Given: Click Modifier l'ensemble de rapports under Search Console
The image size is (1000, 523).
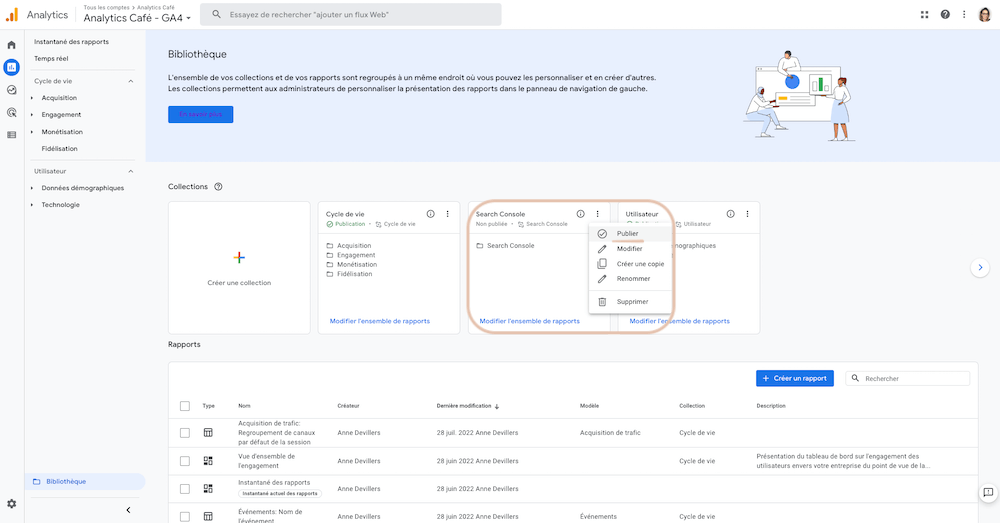Looking at the screenshot, I should pos(529,321).
